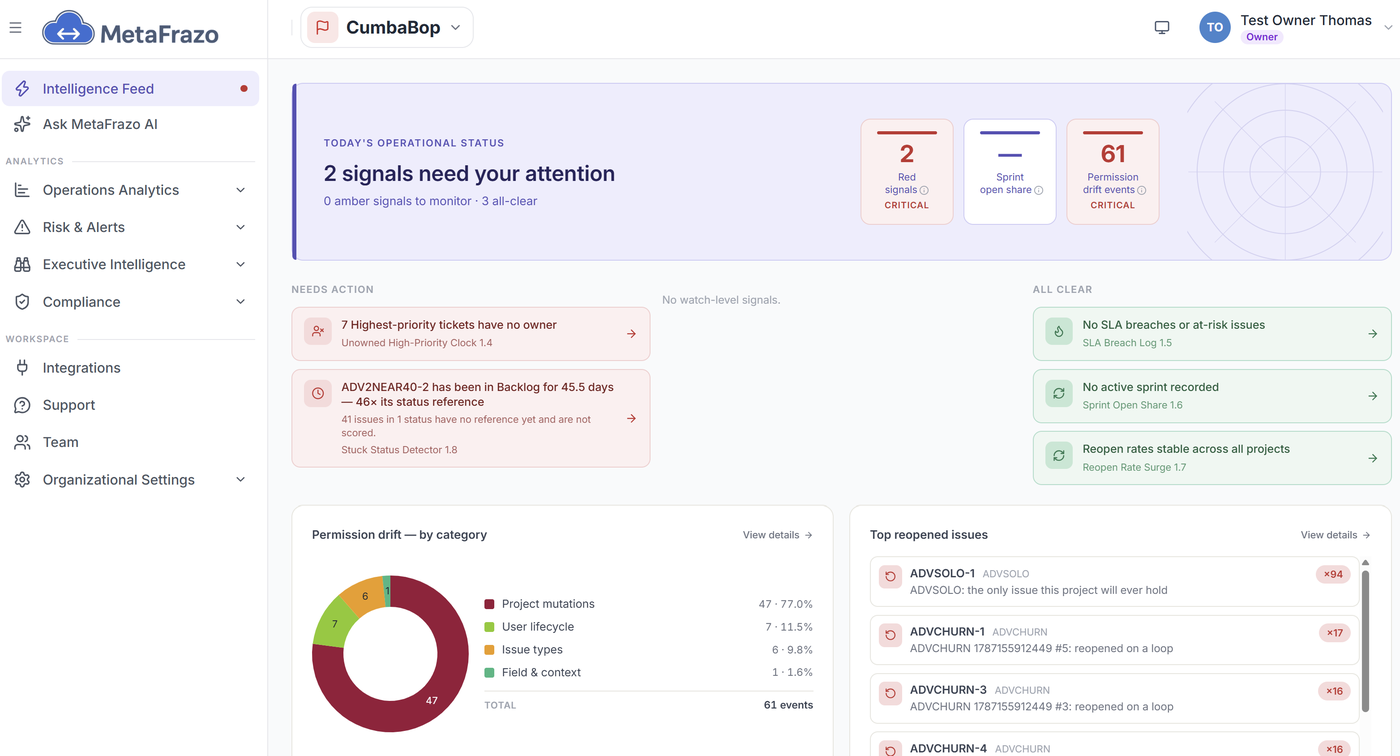This screenshot has width=1400, height=756.
Task: Click refresh icon on No active sprint card
Action: pos(1059,393)
